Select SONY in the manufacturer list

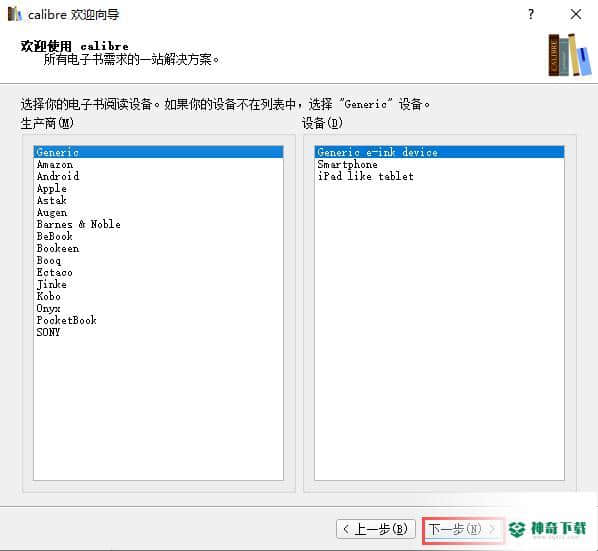[158, 332]
